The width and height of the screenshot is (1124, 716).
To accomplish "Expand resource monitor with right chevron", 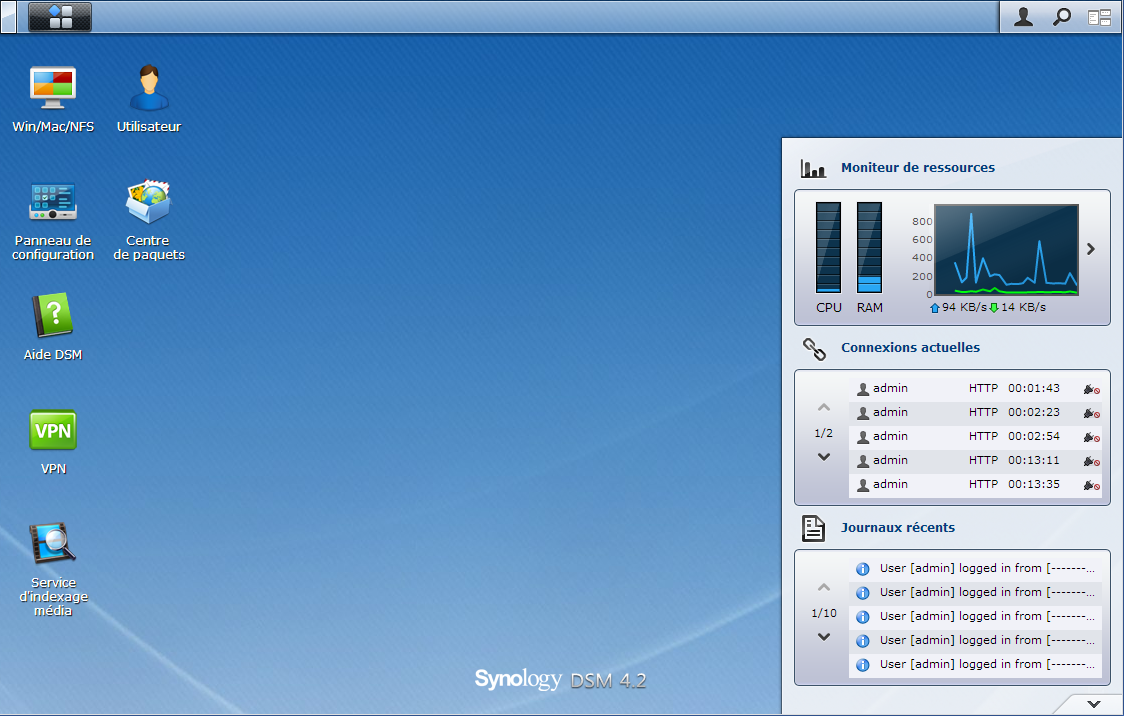I will pyautogui.click(x=1091, y=249).
